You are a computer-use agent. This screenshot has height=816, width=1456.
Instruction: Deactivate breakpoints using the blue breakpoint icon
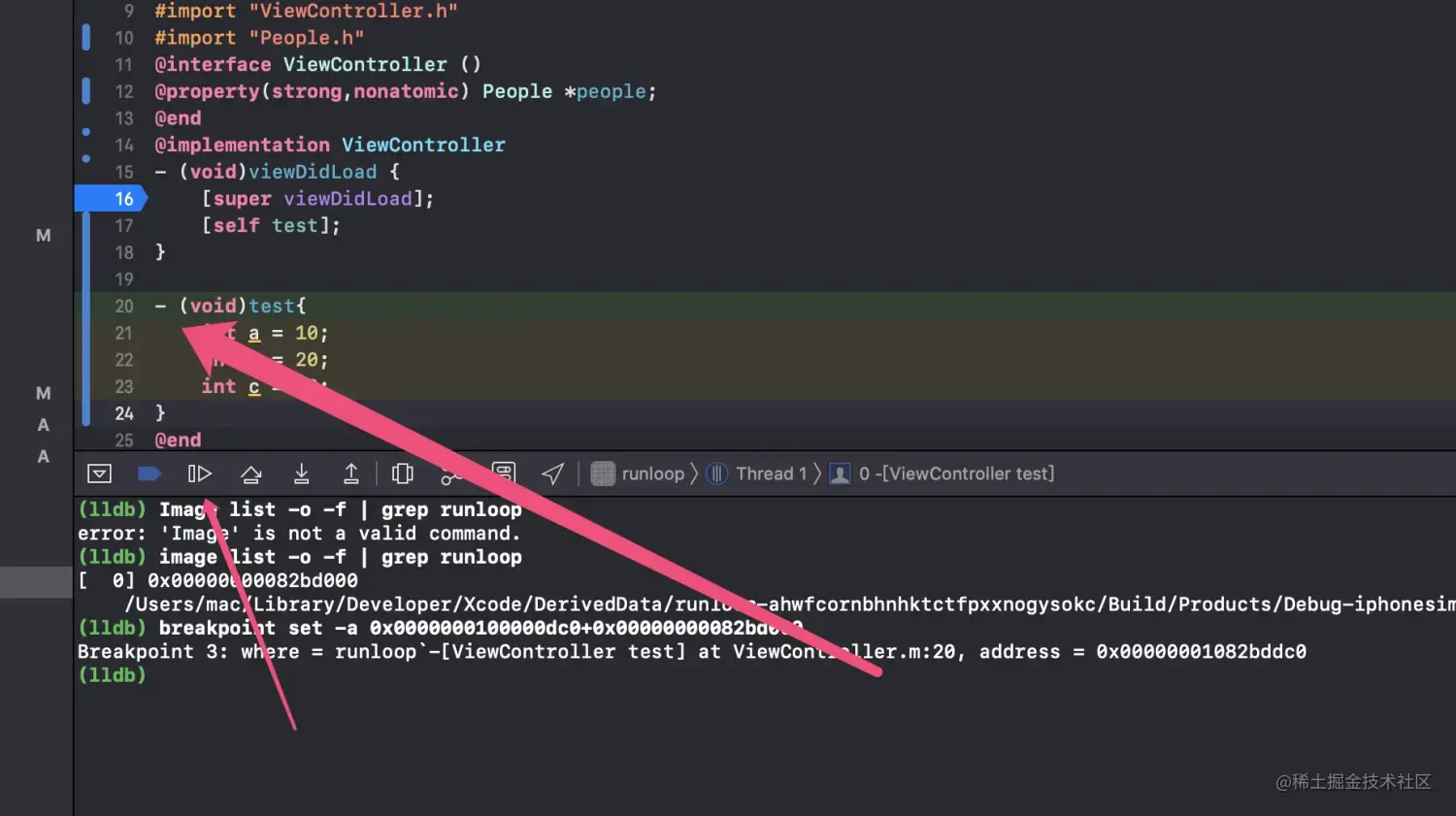pyautogui.click(x=149, y=473)
